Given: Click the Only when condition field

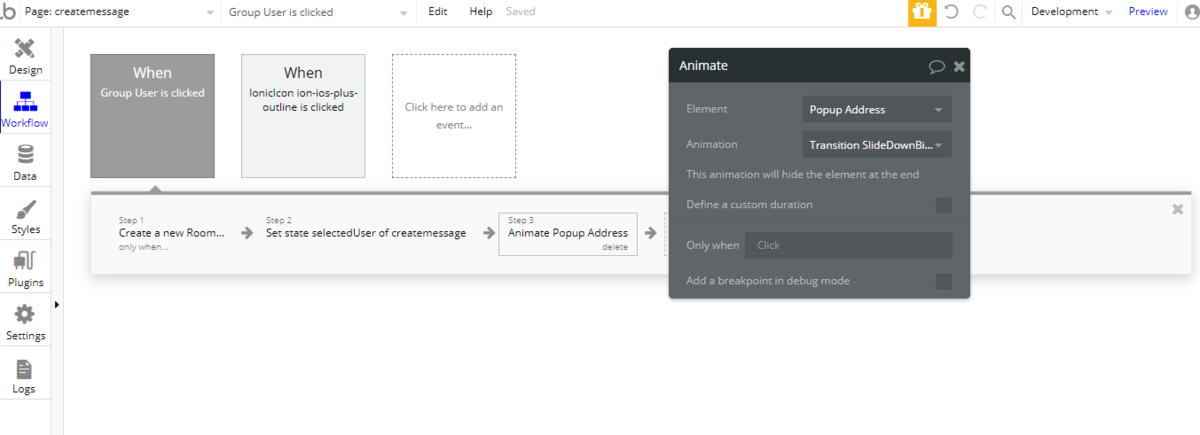Looking at the screenshot, I should click(848, 245).
